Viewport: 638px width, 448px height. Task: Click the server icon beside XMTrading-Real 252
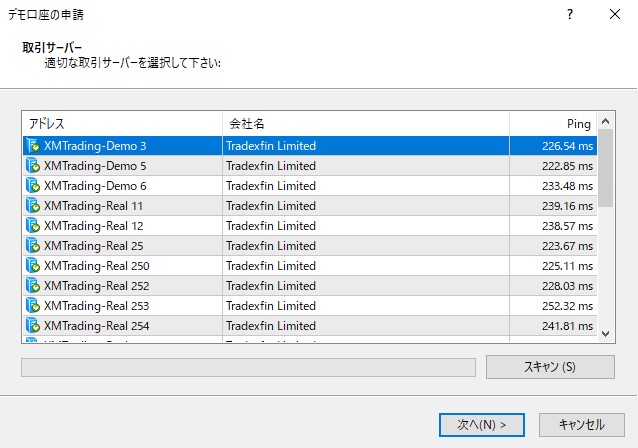(33, 286)
